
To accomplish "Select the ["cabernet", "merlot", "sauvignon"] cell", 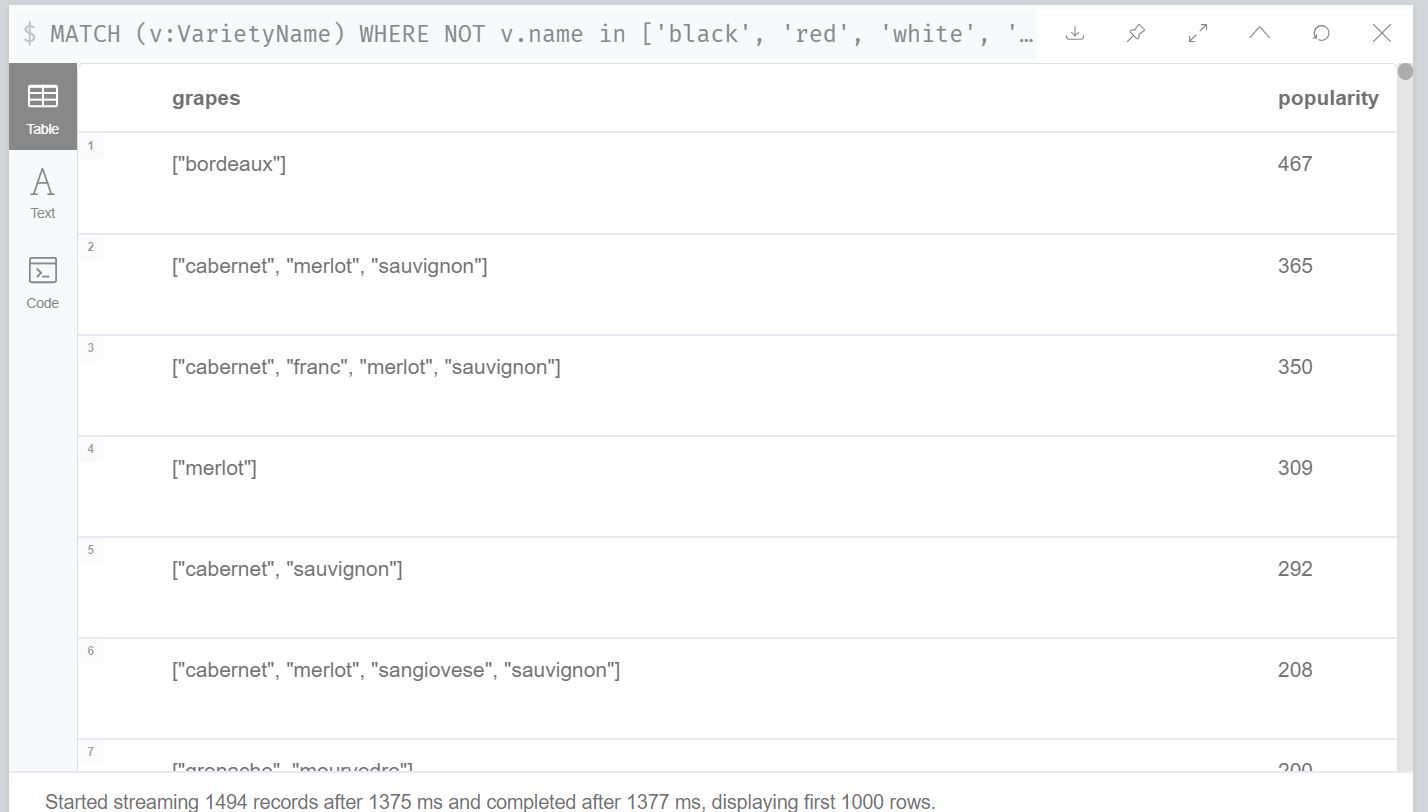I will pos(330,266).
